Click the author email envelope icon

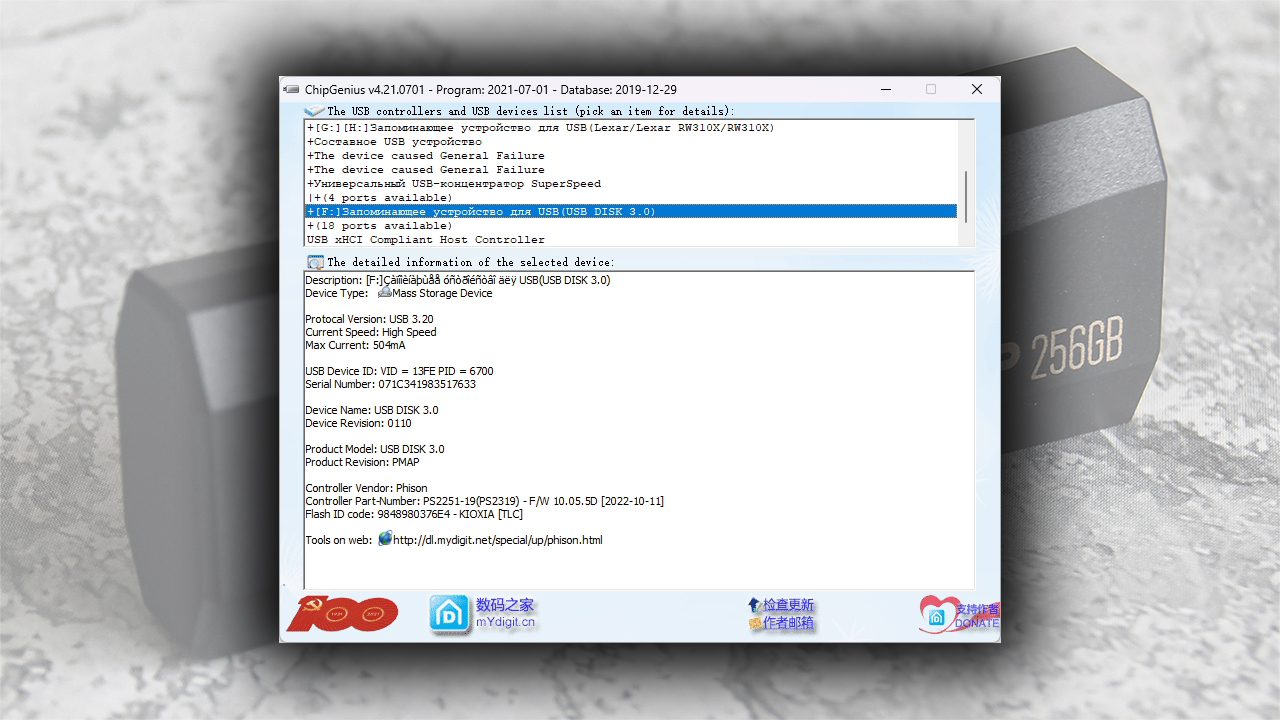click(x=755, y=623)
